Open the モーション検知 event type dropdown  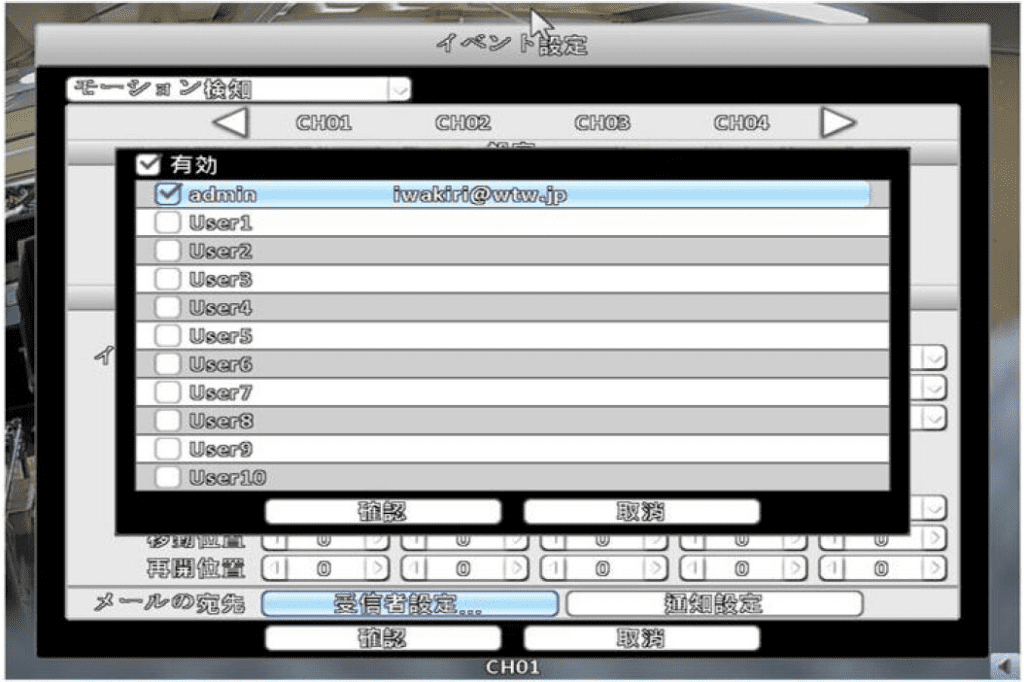pyautogui.click(x=399, y=89)
